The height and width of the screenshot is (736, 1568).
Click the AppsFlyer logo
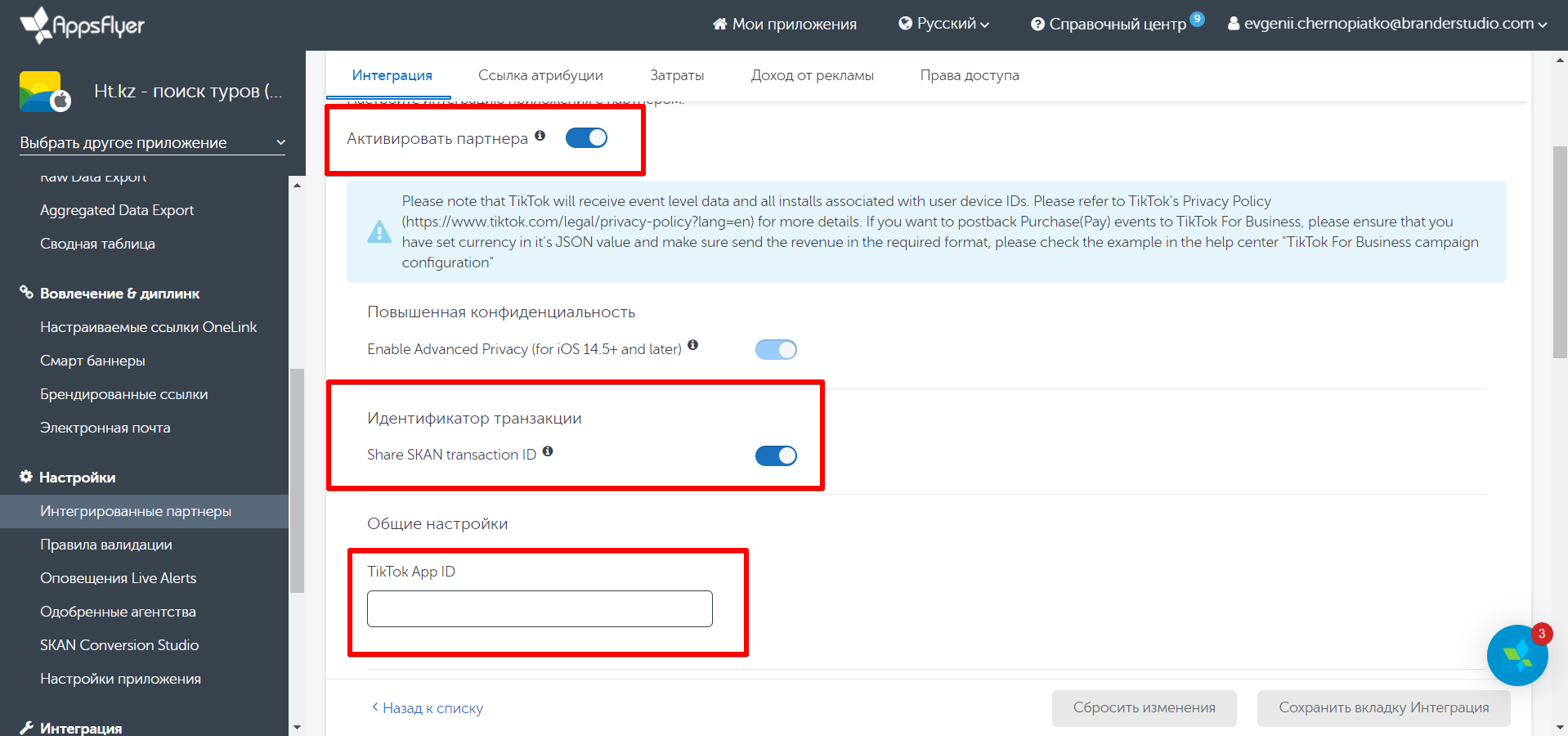tap(82, 25)
